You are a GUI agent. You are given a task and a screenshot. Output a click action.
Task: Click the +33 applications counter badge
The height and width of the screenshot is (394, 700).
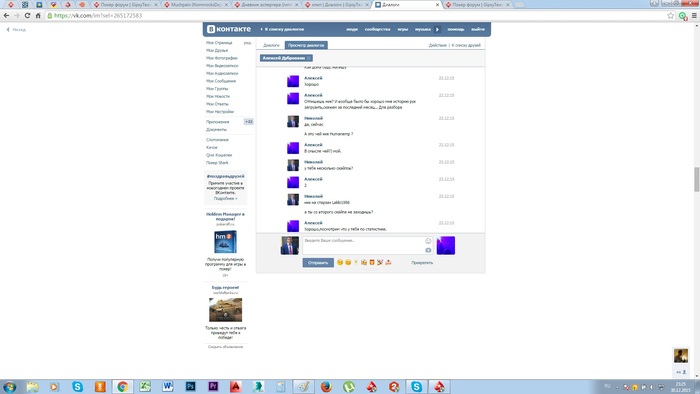tap(248, 122)
